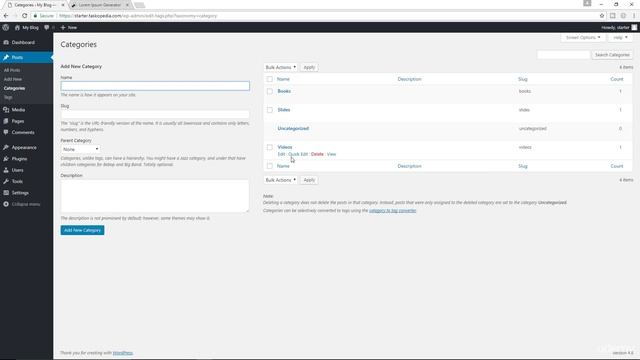Click the Search Categories button
This screenshot has height=360, width=640.
(x=612, y=55)
